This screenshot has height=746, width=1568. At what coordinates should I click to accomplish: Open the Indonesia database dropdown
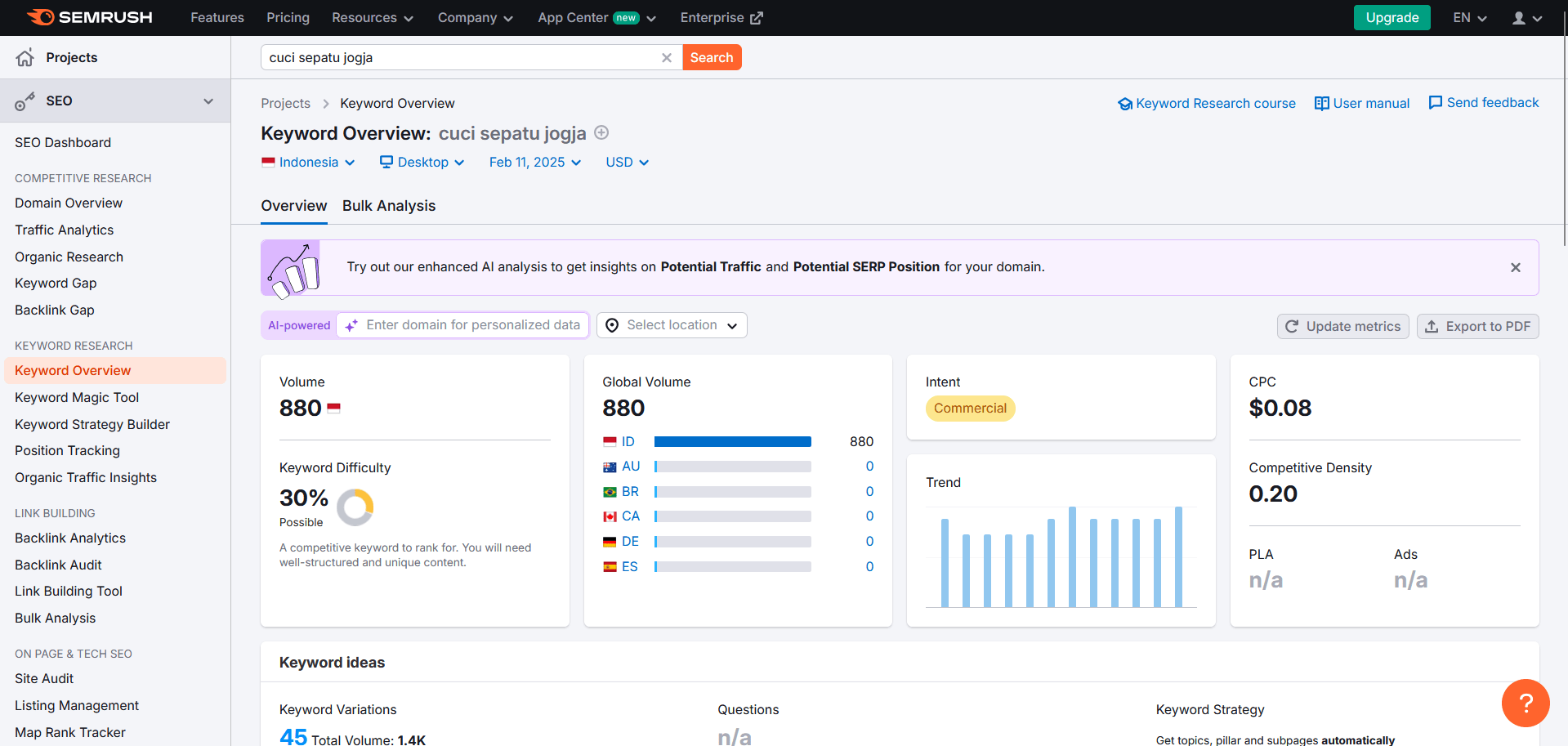click(309, 163)
